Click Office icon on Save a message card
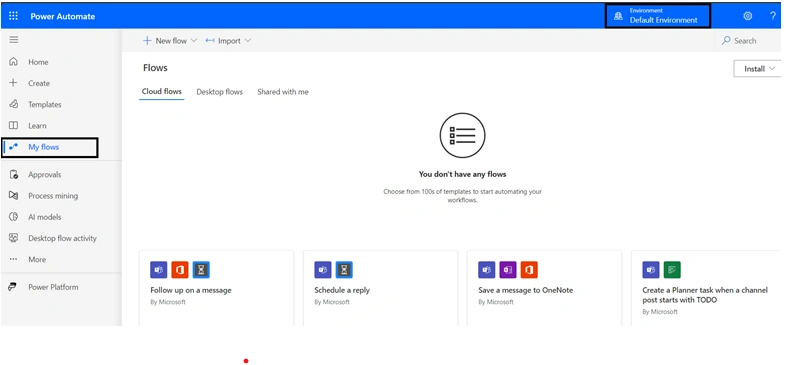 (529, 270)
